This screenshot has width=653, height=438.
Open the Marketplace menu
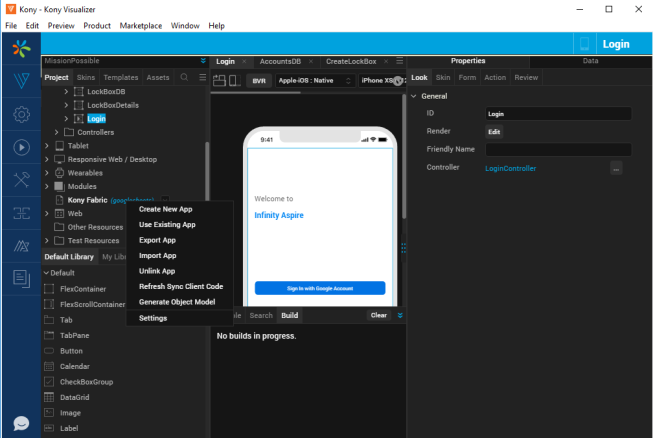[x=141, y=26]
